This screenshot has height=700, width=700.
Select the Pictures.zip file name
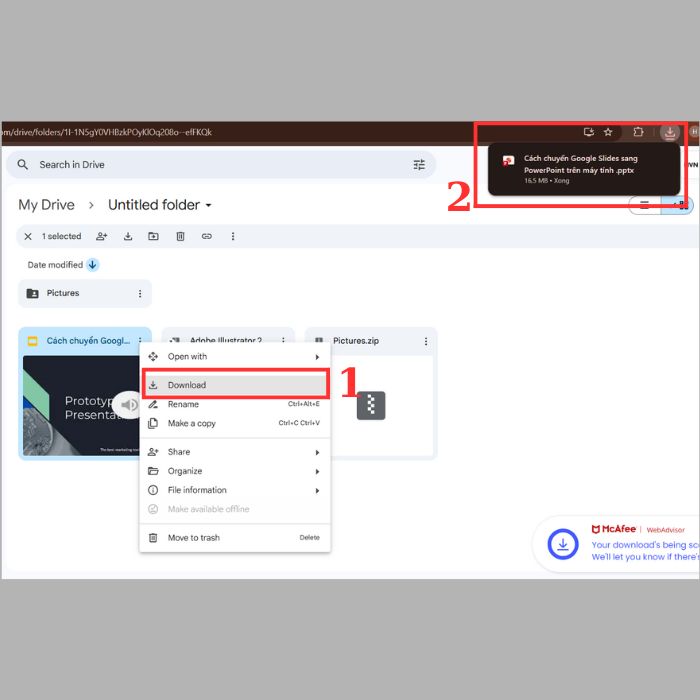pos(356,341)
